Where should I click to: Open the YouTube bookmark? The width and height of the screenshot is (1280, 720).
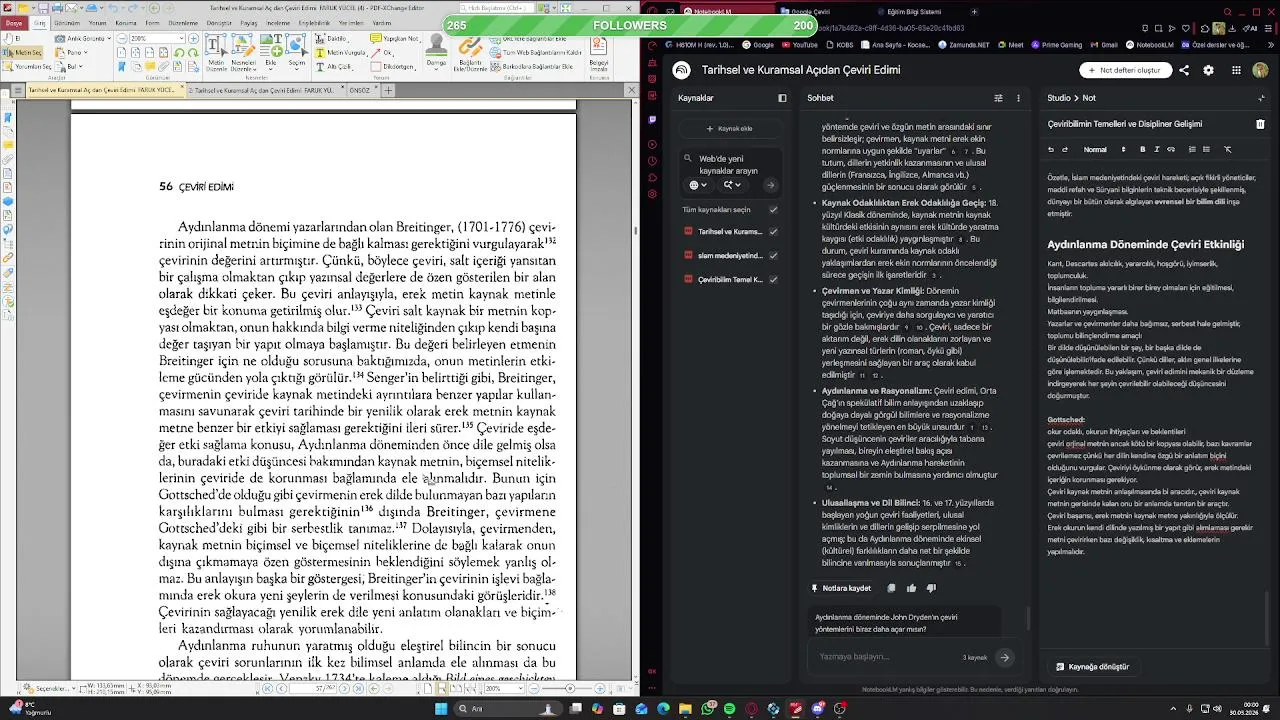click(798, 45)
